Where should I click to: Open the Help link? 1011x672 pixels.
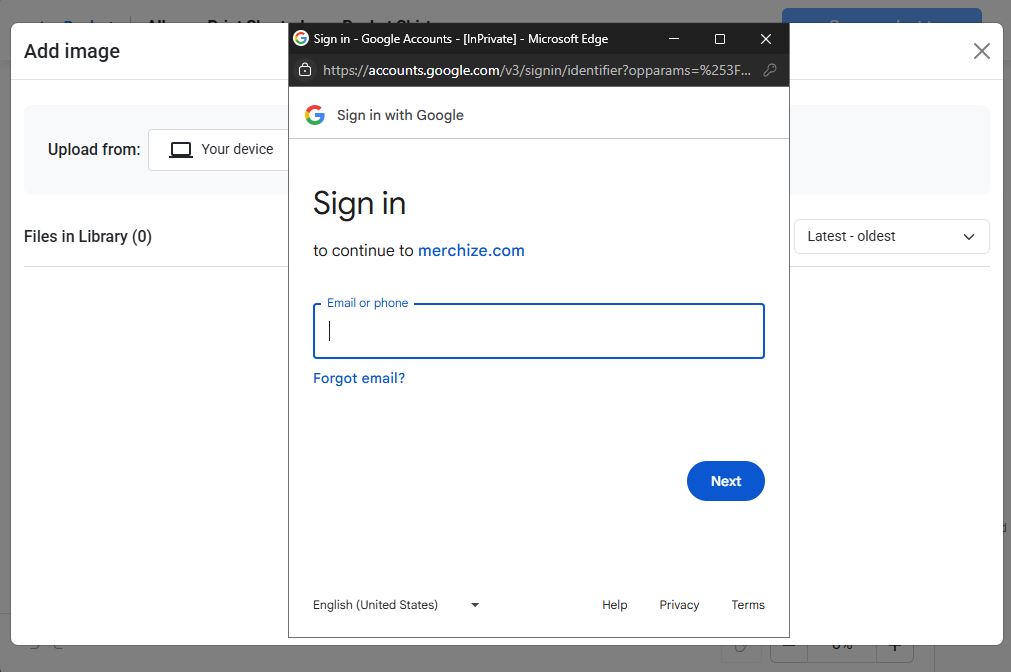click(614, 605)
